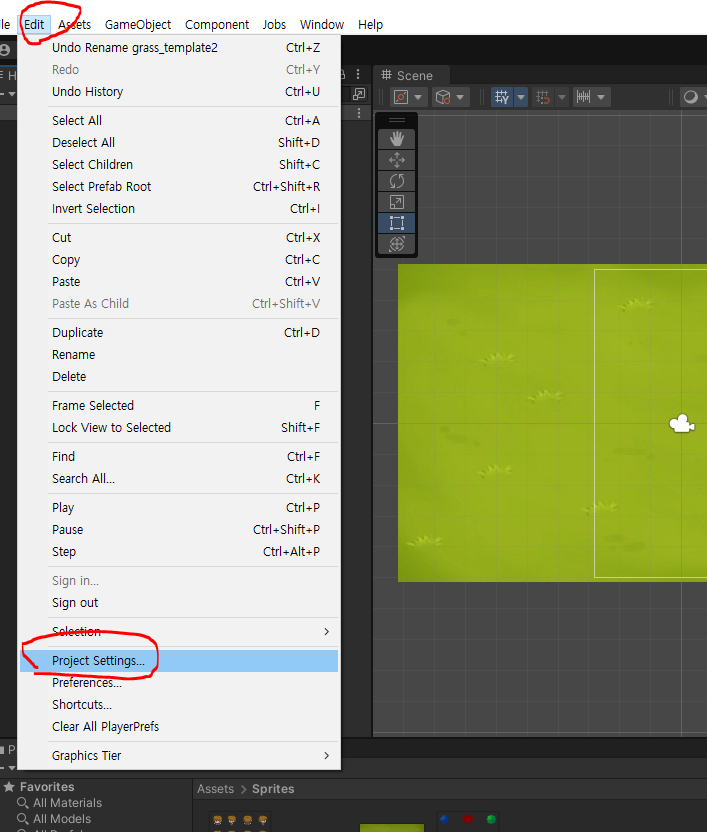Toggle grid snapping button

click(x=543, y=97)
